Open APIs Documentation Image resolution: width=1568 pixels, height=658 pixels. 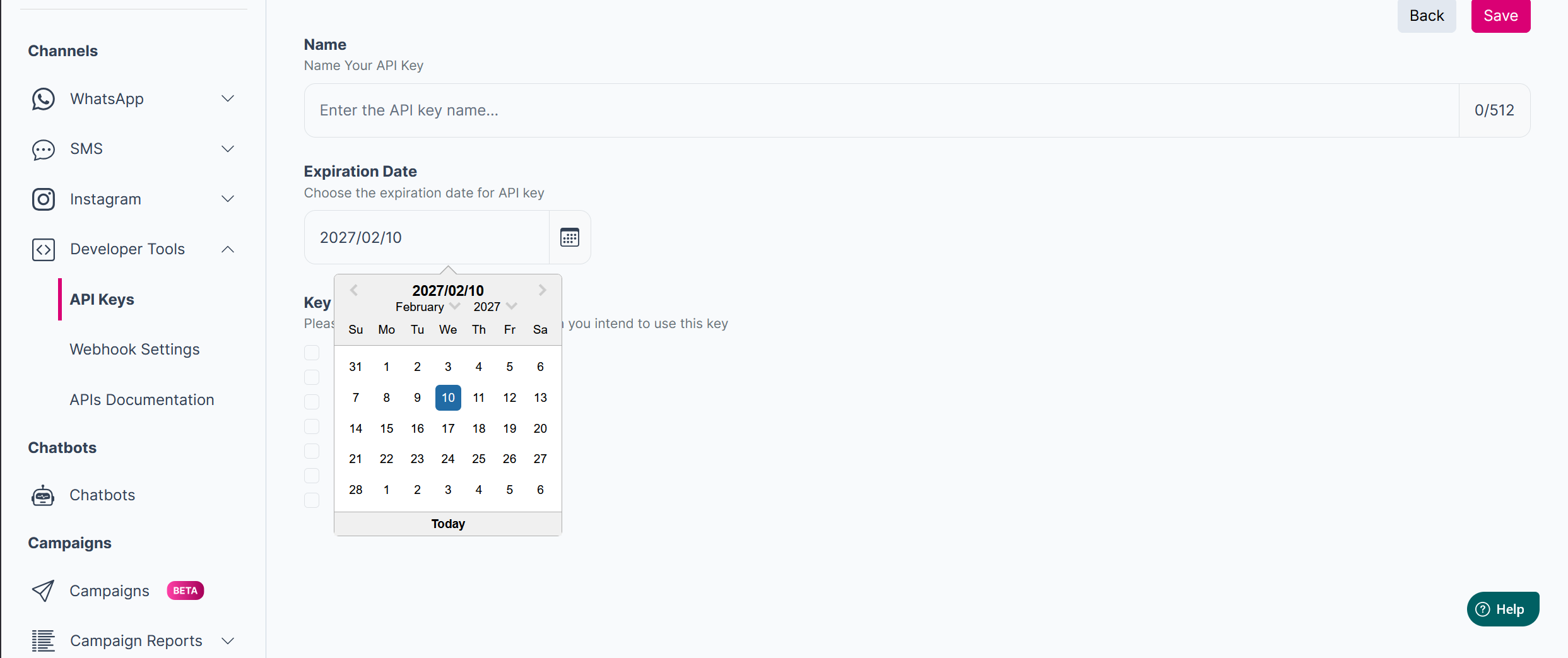[x=142, y=400]
